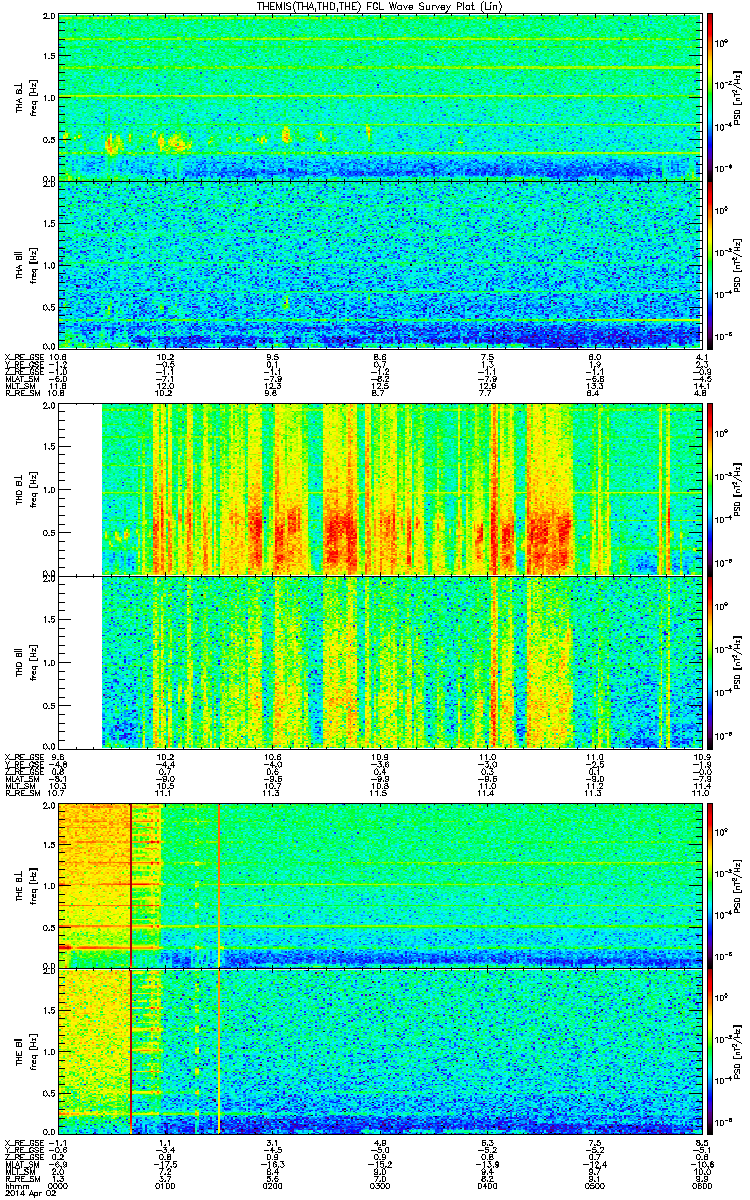Click the PSD [nT²/Hz] label beside THA BL
Image resolution: width=750 pixels, height=1200 pixels.
pos(738,97)
